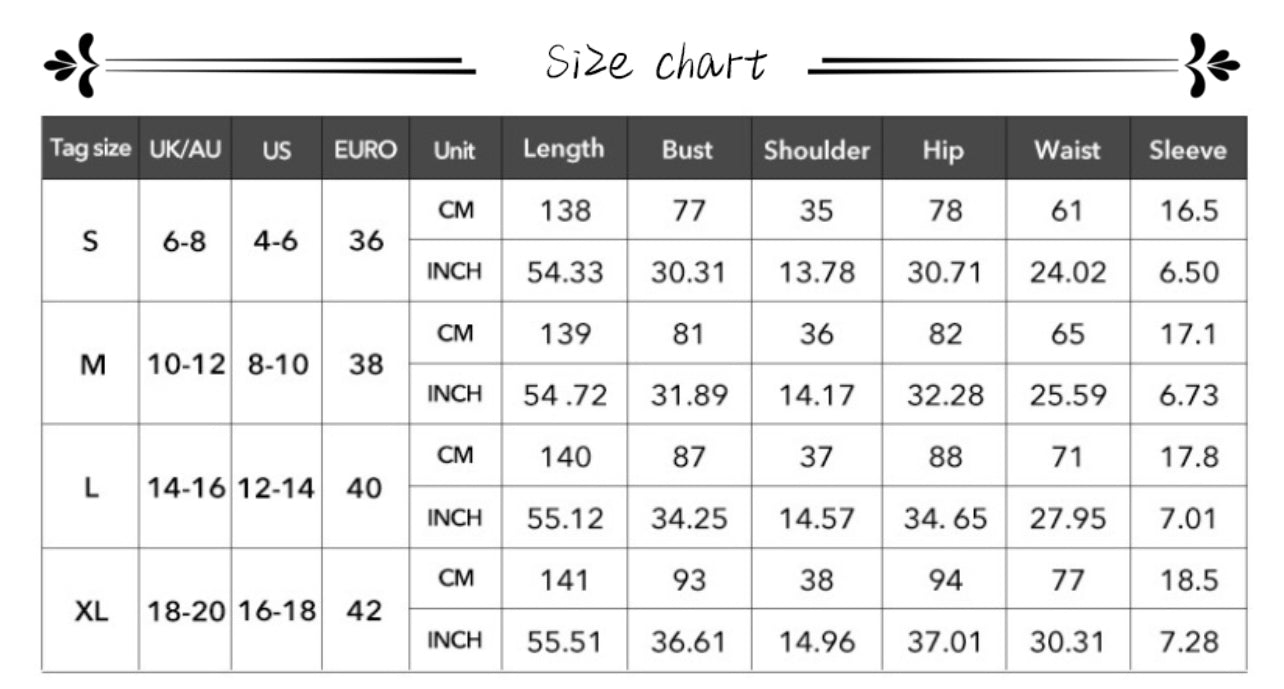
Task: Select the Bust column header
Action: click(x=688, y=150)
